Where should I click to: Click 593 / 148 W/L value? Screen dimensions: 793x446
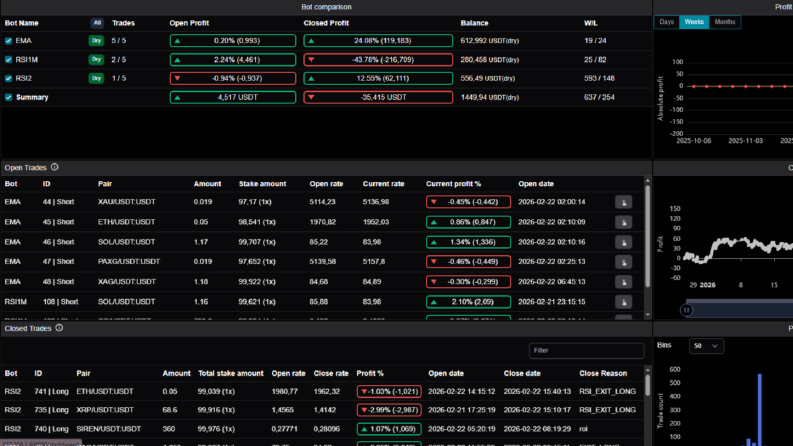pyautogui.click(x=599, y=78)
